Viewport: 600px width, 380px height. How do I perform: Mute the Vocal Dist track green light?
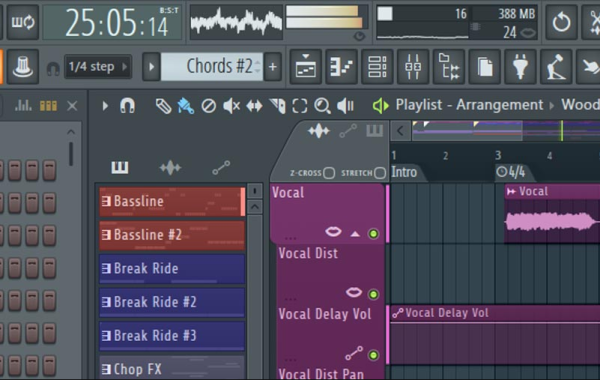(x=373, y=294)
